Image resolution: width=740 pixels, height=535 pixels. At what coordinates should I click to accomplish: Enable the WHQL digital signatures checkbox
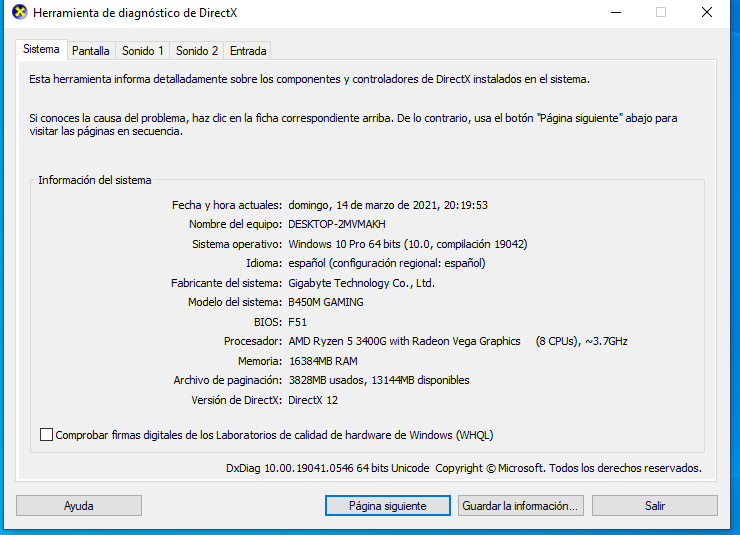46,435
